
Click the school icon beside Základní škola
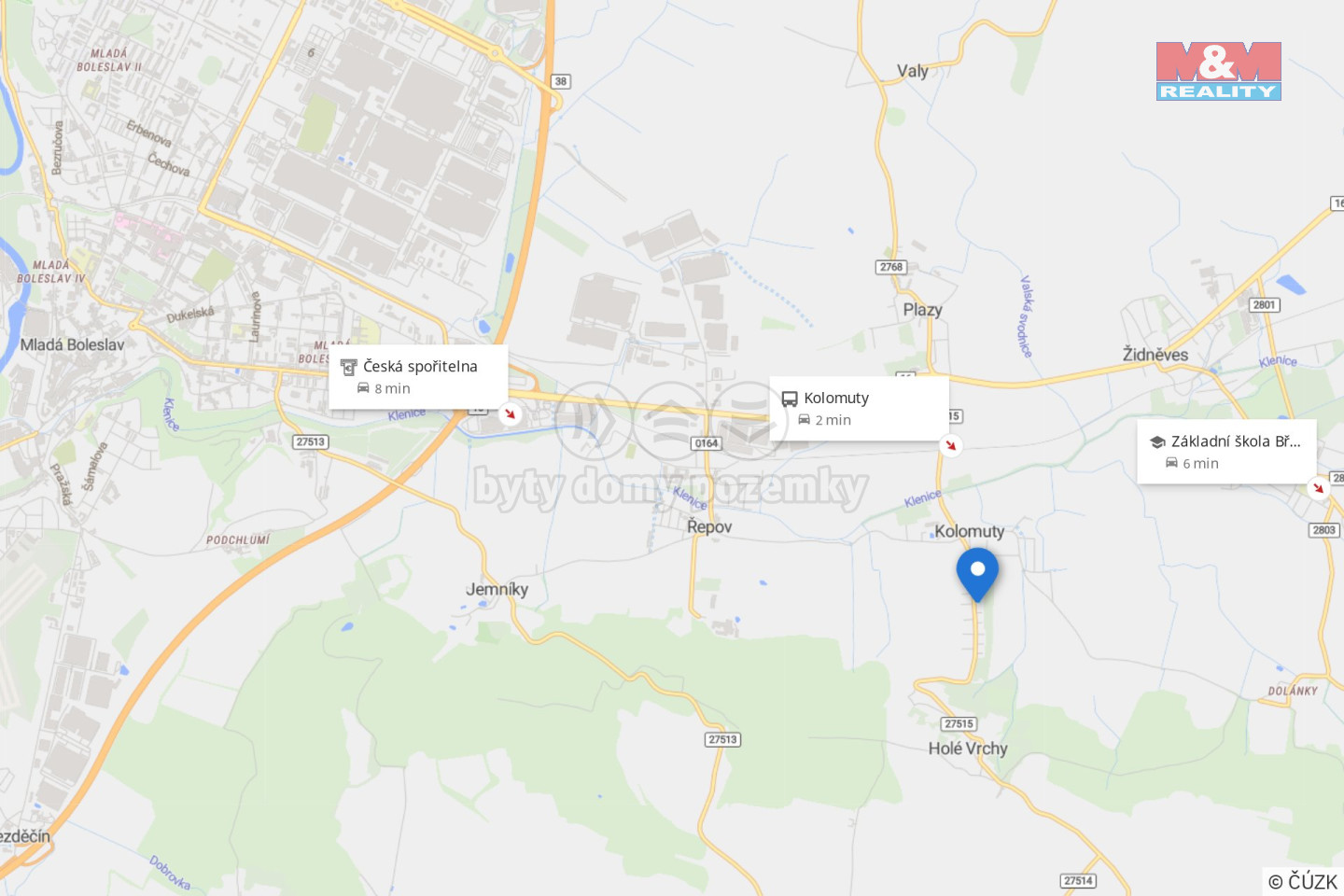(x=1157, y=441)
